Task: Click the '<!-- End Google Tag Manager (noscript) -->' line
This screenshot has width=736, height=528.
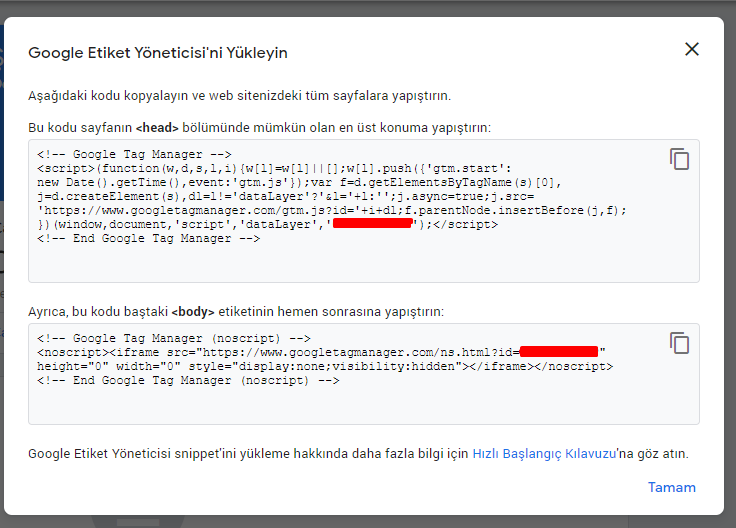Action: tap(188, 380)
